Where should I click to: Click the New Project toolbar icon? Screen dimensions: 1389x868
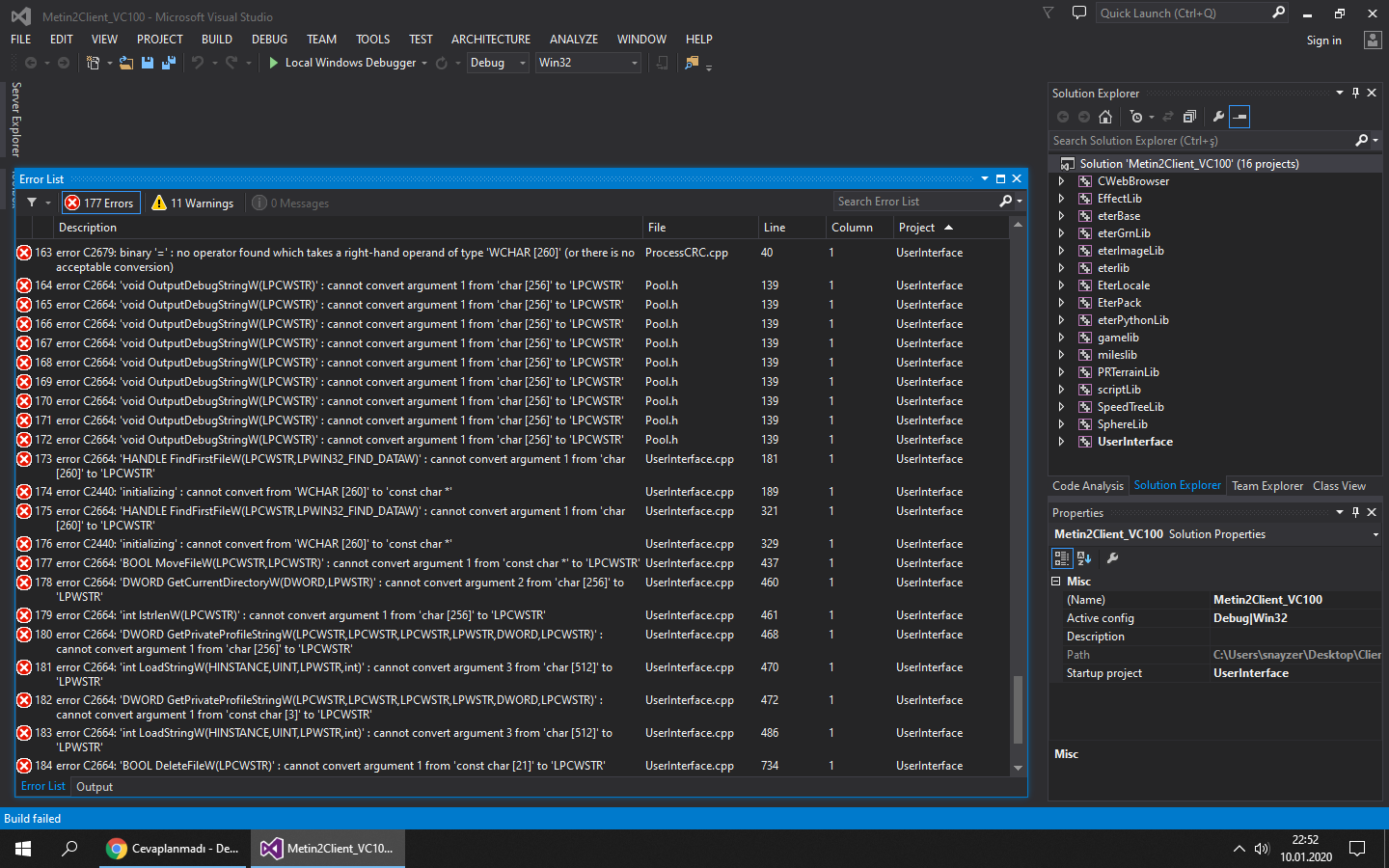point(93,63)
